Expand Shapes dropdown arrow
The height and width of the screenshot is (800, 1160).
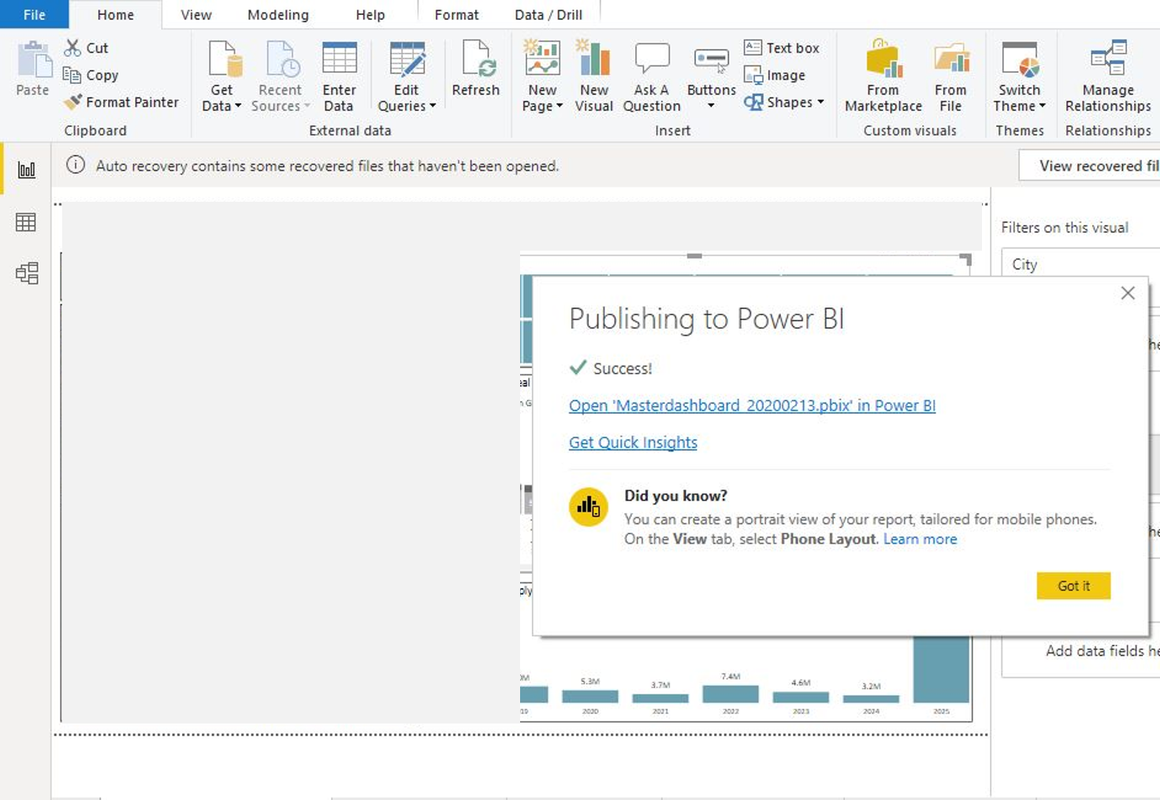[x=820, y=102]
